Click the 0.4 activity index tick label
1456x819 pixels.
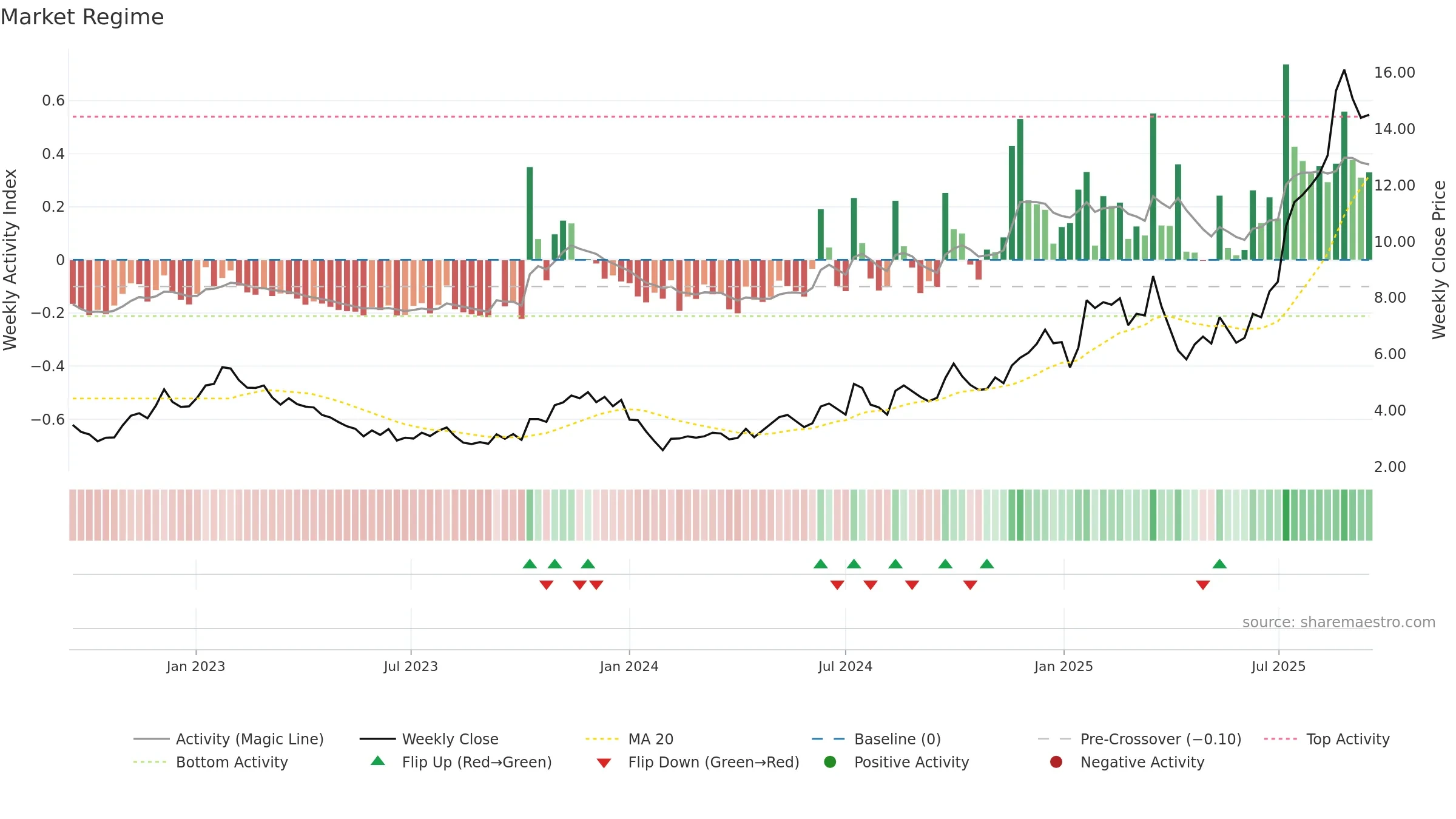53,153
